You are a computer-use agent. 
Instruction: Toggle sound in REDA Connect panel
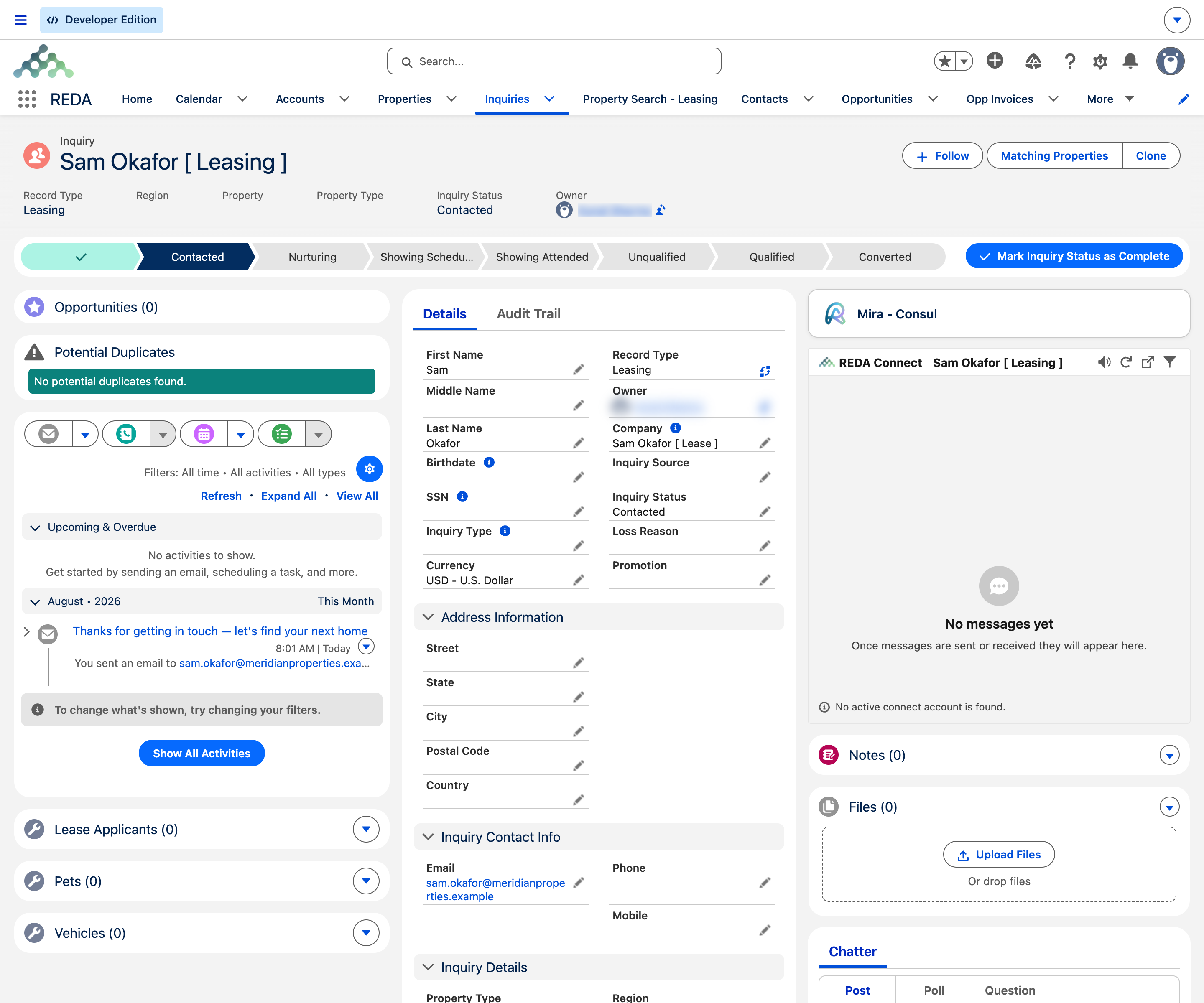pos(1104,362)
